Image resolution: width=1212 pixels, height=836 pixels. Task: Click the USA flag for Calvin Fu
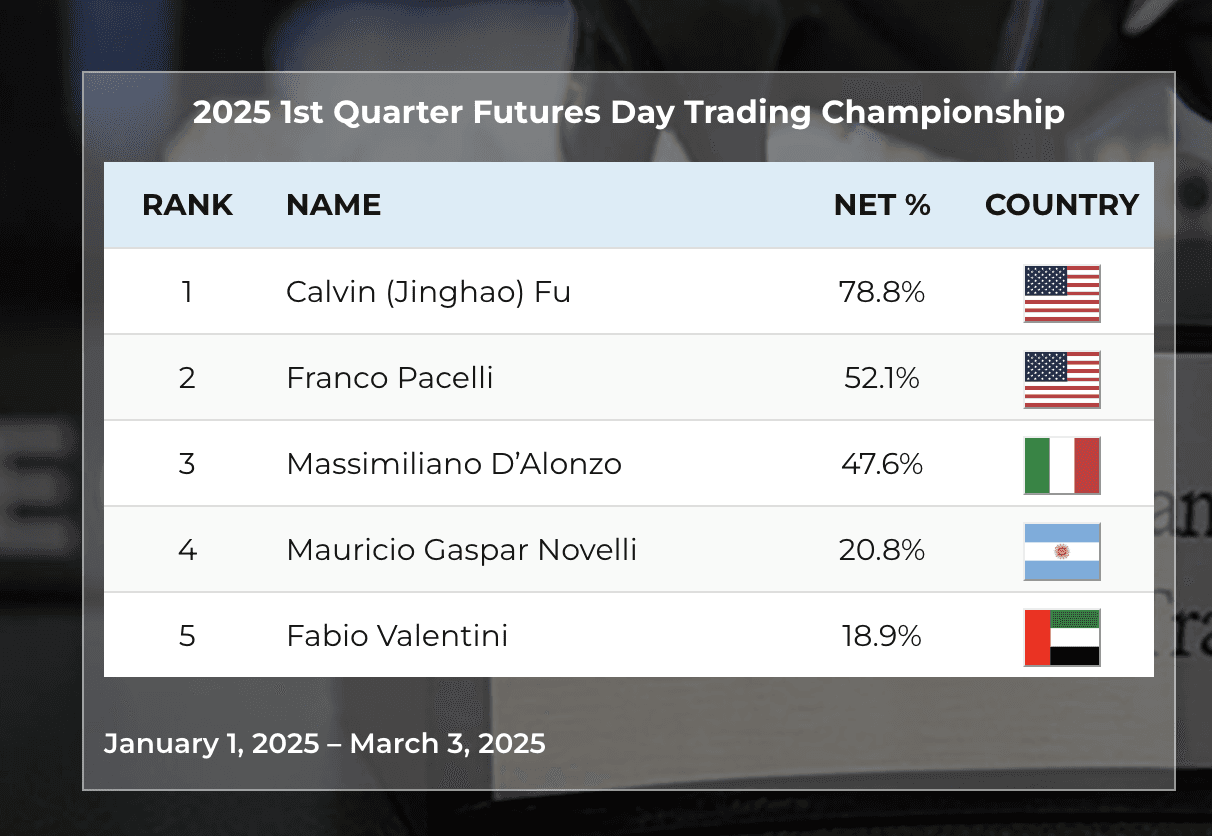[x=1062, y=293]
